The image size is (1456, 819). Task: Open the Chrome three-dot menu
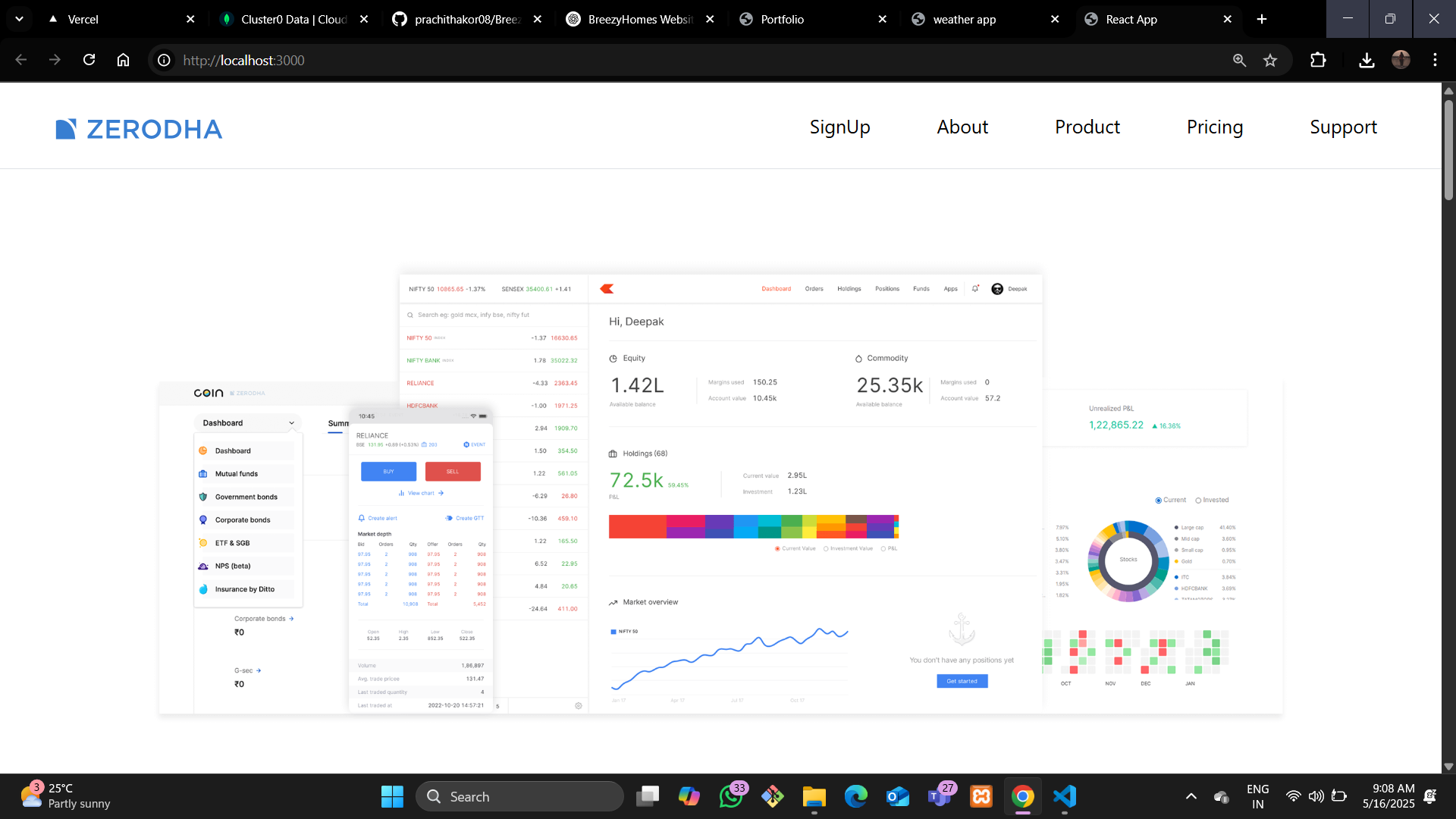point(1435,60)
